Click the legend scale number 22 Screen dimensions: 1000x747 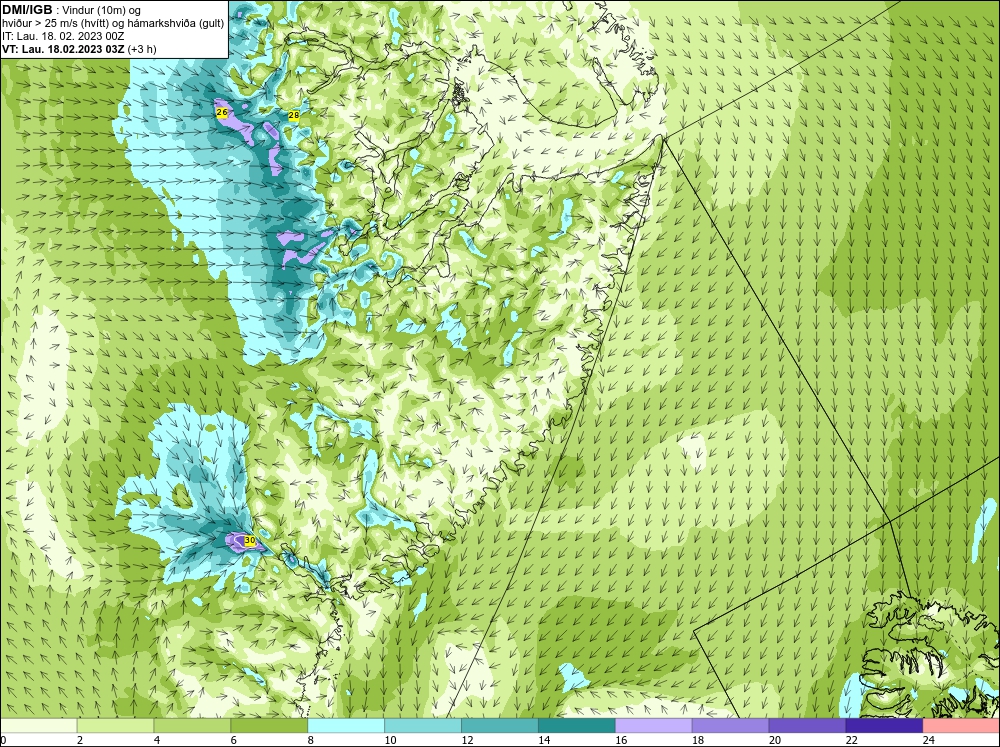click(x=851, y=740)
